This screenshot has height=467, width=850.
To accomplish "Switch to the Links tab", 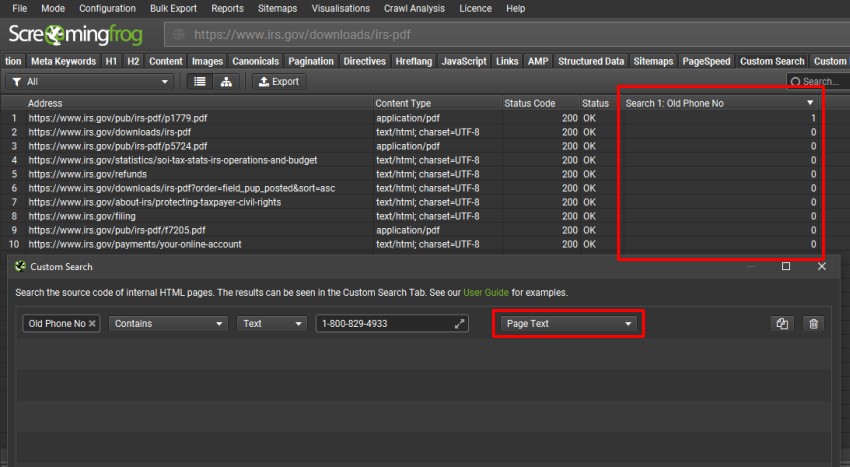I will click(507, 61).
